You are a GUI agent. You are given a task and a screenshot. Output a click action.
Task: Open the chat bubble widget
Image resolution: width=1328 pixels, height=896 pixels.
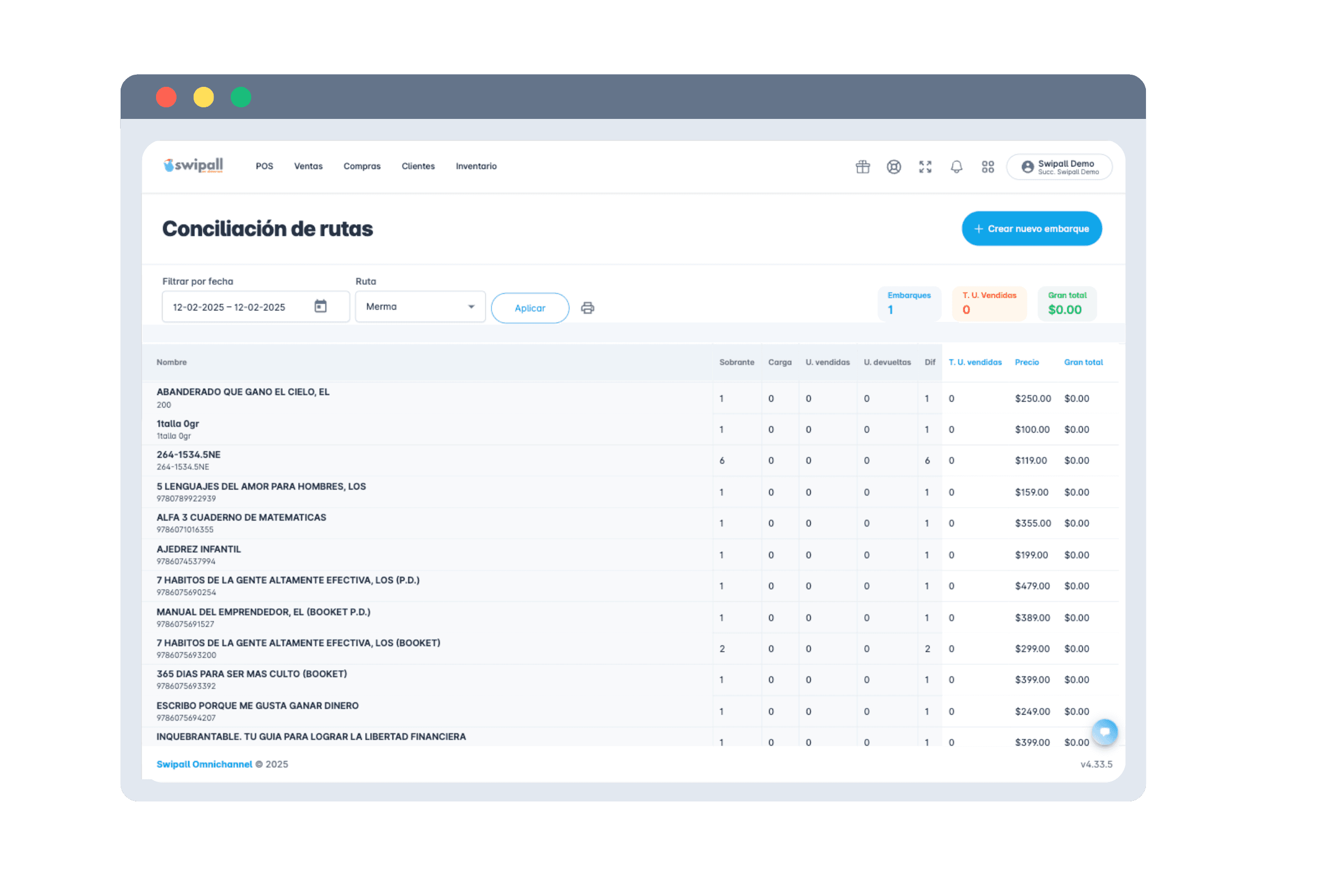[1104, 732]
